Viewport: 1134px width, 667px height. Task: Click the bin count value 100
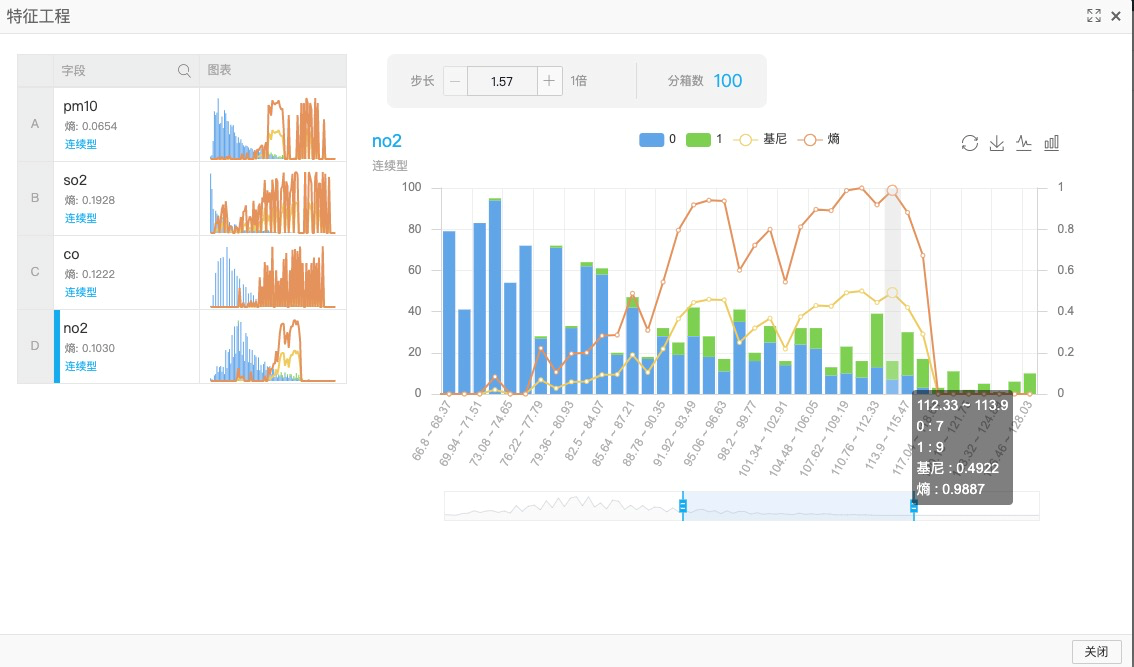[x=728, y=81]
